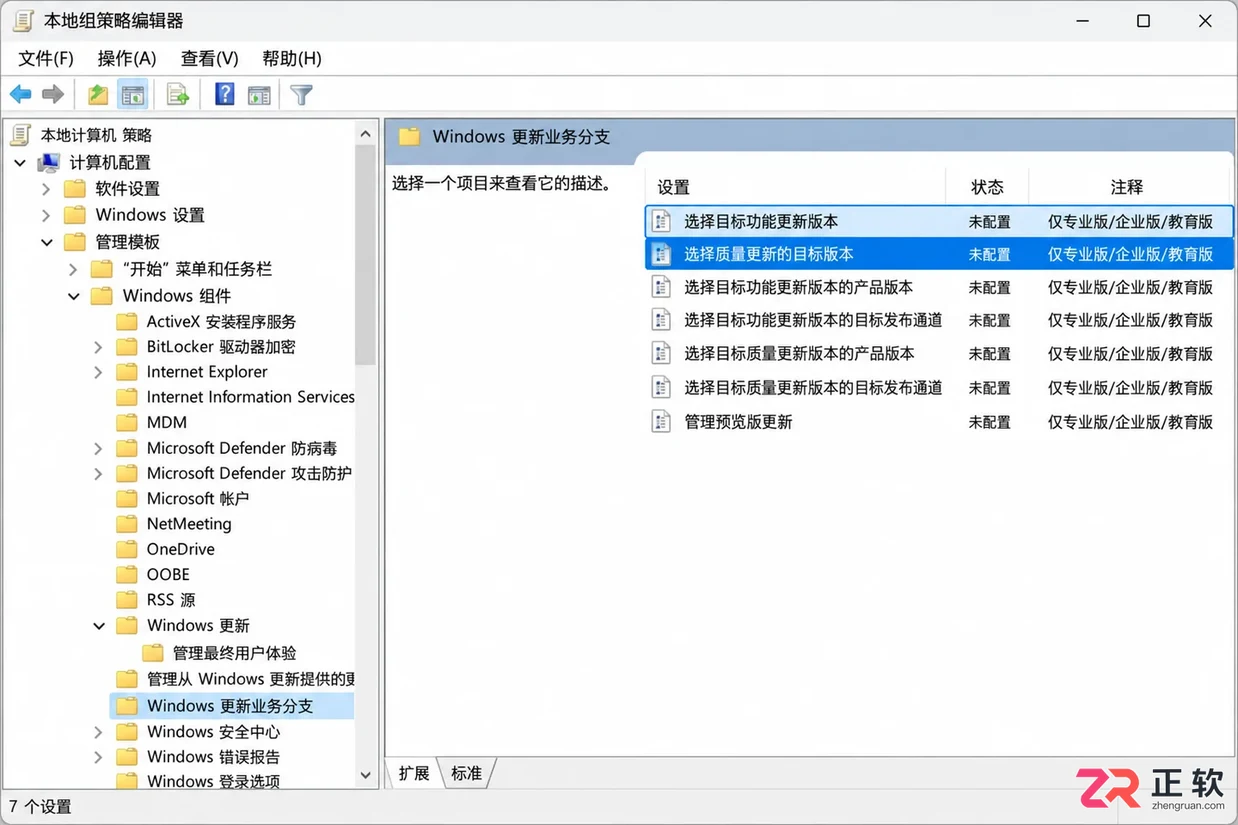Expand the Internet Explorer node
This screenshot has height=825, width=1238.
click(x=98, y=372)
